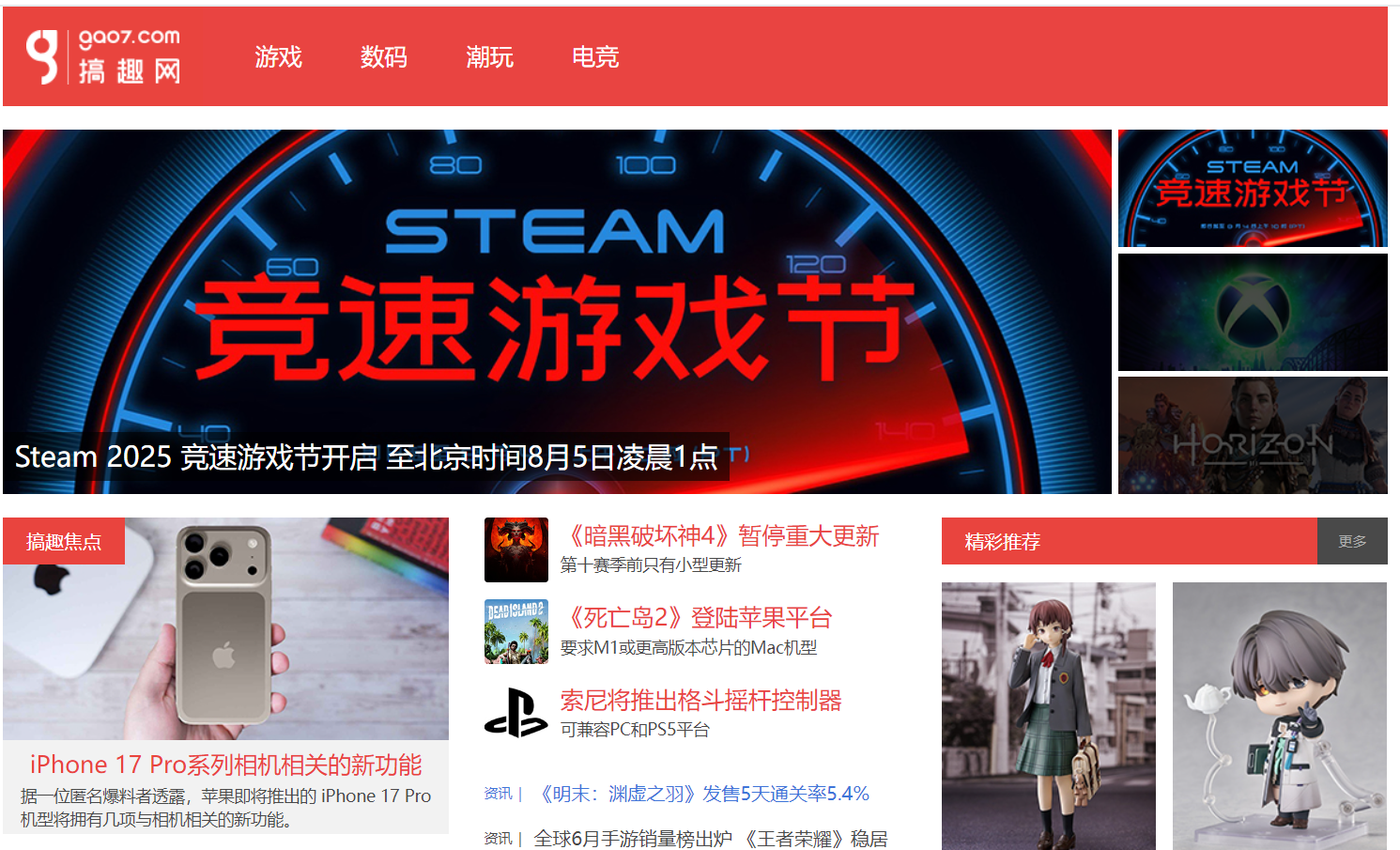The image size is (1400, 850).
Task: Switch to the 数码 section
Action: point(384,57)
